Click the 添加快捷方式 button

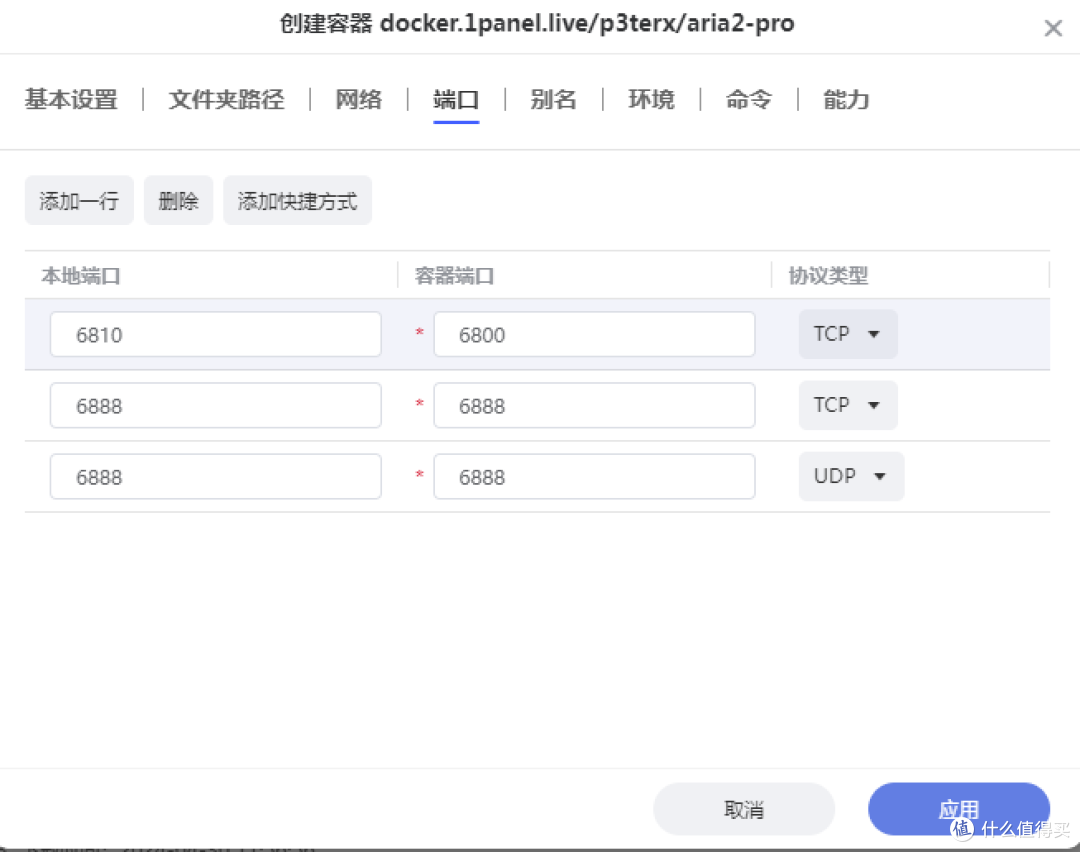(x=297, y=200)
